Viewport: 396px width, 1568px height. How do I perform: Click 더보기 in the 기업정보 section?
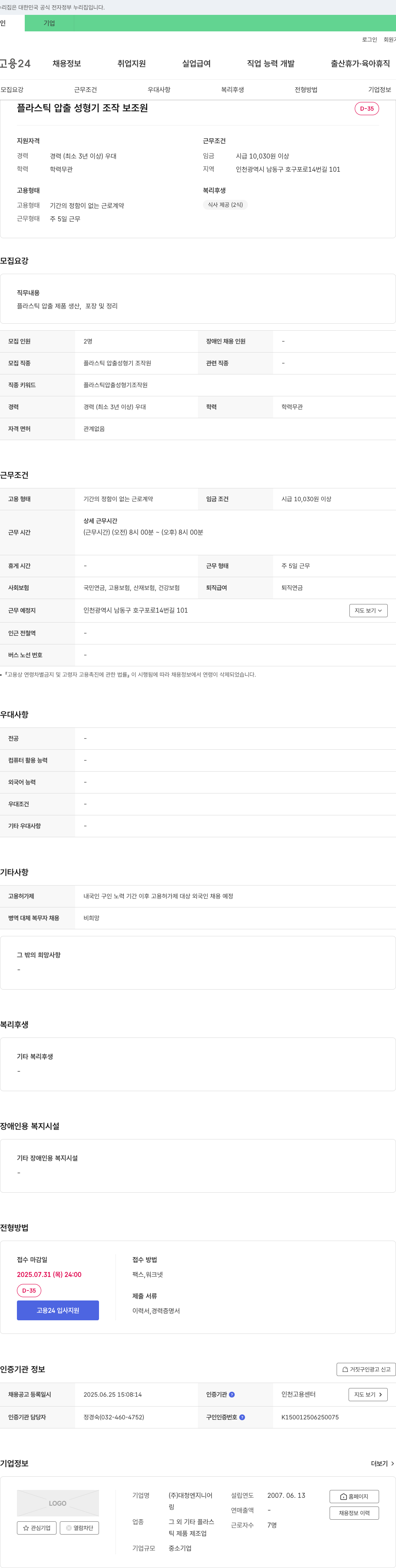coord(383,1463)
